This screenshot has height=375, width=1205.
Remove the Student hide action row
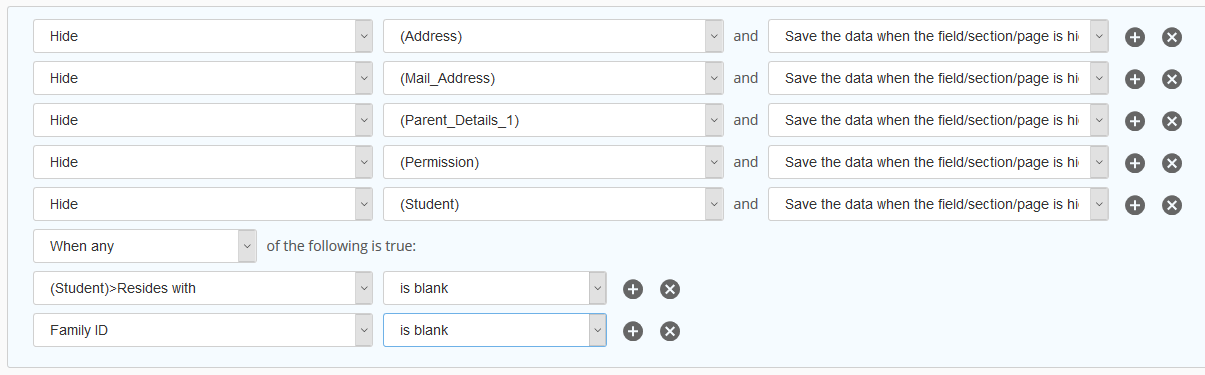point(1172,205)
